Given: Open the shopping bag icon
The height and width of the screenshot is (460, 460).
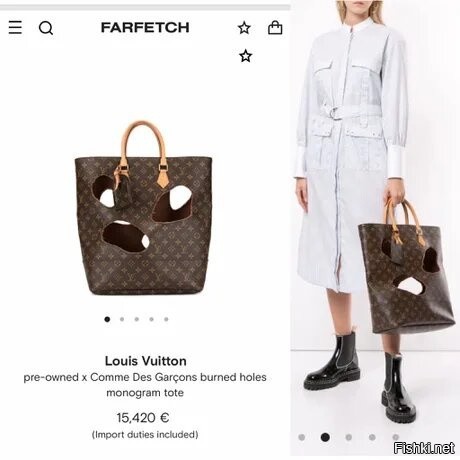Looking at the screenshot, I should pos(275,28).
